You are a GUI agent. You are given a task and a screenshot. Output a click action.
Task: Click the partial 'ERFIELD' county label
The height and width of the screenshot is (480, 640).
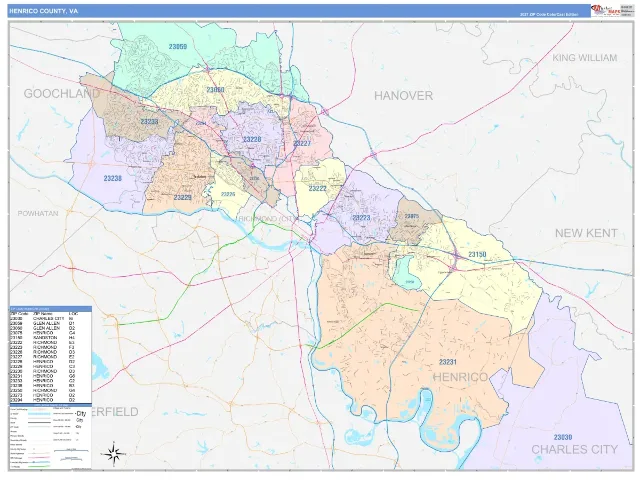[x=115, y=412]
